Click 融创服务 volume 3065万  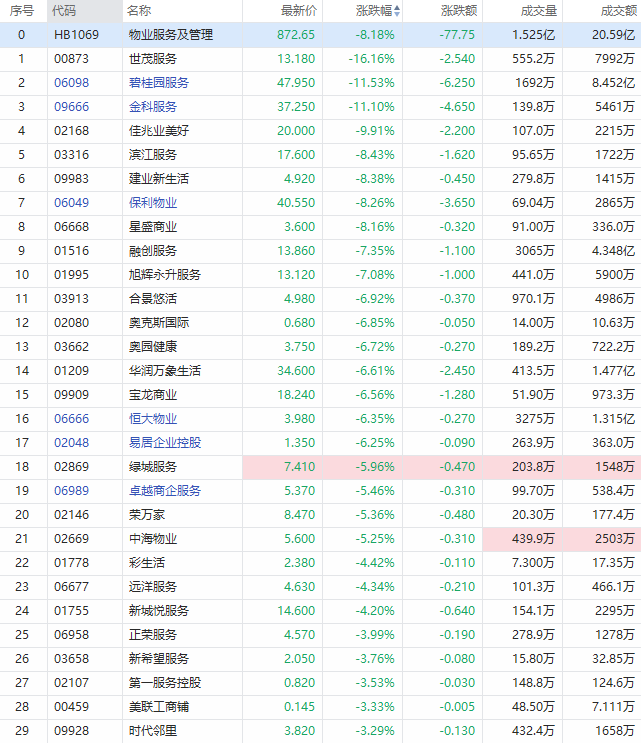click(x=535, y=251)
